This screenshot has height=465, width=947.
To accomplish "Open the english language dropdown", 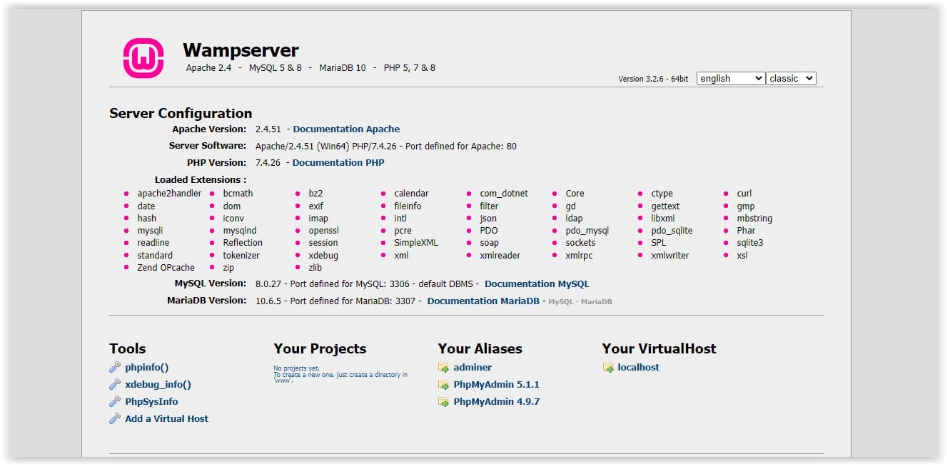I will point(730,79).
